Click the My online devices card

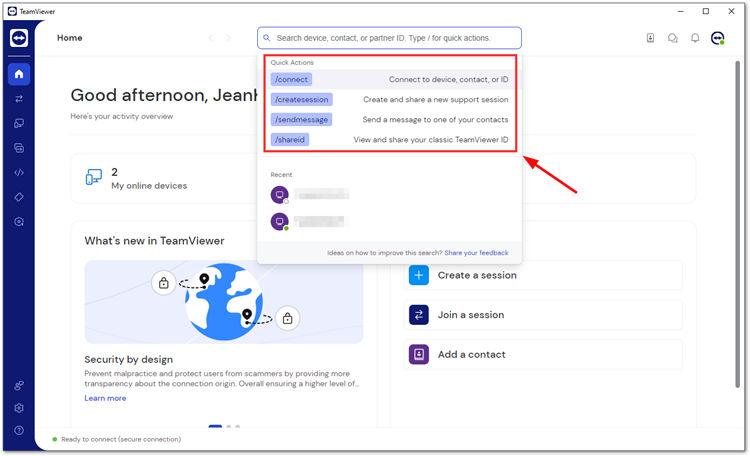tap(164, 178)
